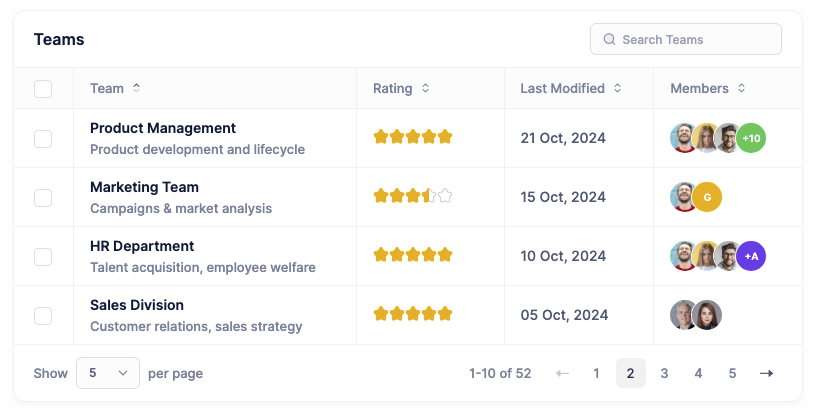The height and width of the screenshot is (412, 816).
Task: Open the rows per page dropdown
Action: pos(108,373)
